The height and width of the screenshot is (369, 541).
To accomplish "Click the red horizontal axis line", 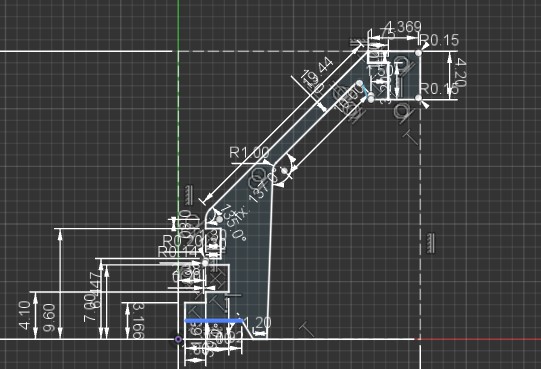I will 481,339.
